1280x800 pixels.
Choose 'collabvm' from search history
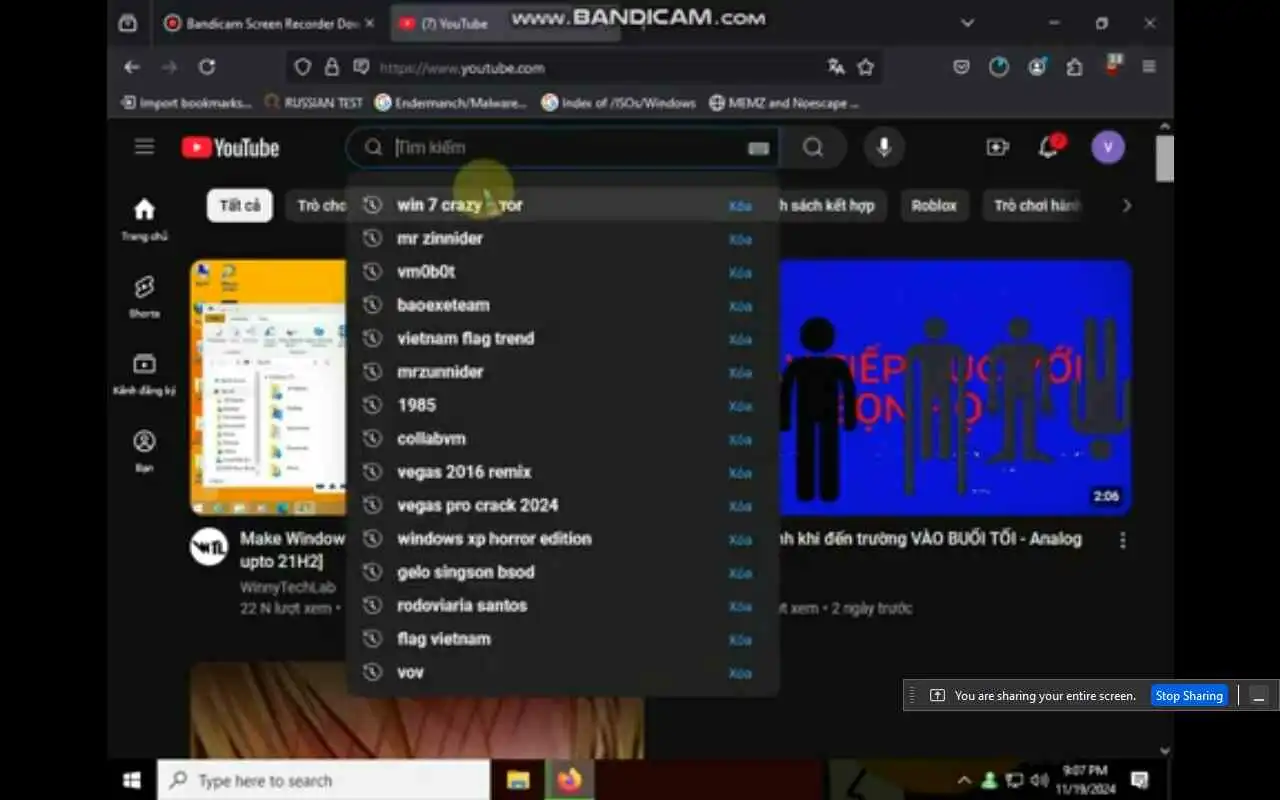562,438
